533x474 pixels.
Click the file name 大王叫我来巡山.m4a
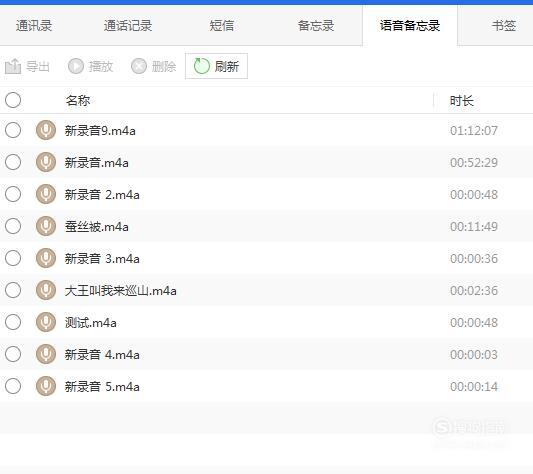pyautogui.click(x=120, y=290)
